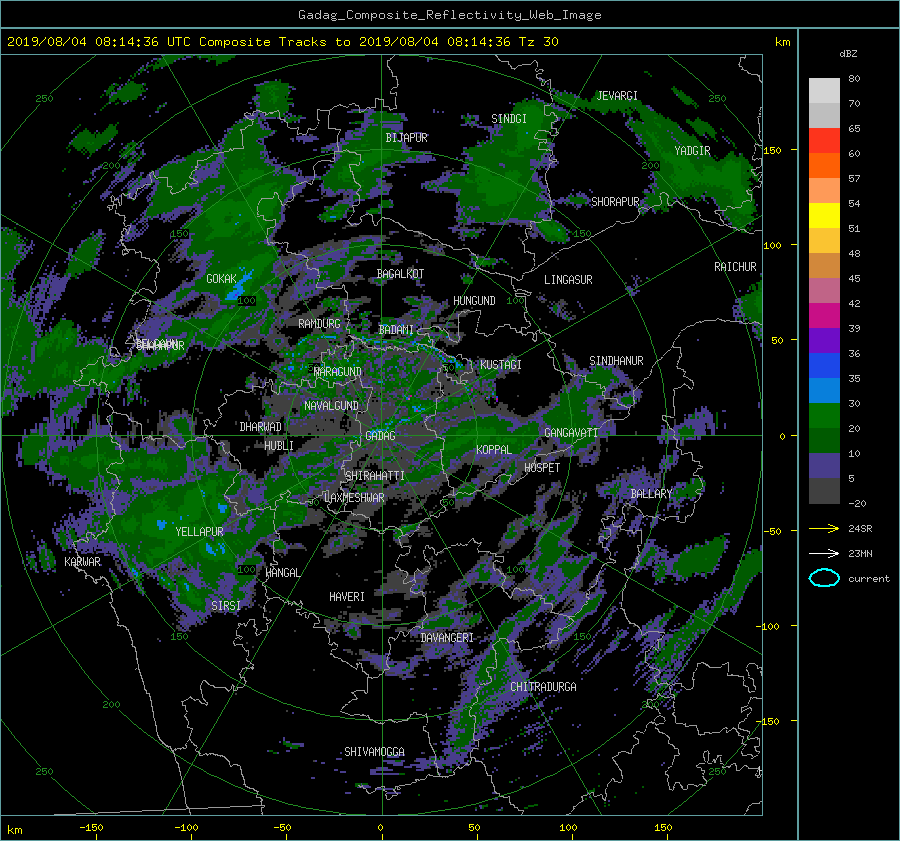Click the RAMDURG city label
This screenshot has height=841, width=900.
click(319, 324)
